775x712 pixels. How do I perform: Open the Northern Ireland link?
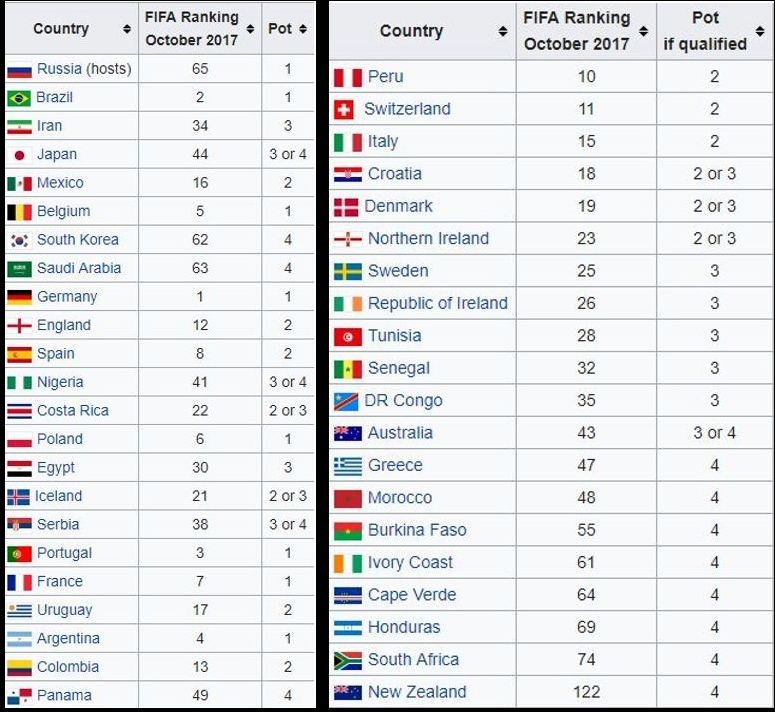coord(428,238)
